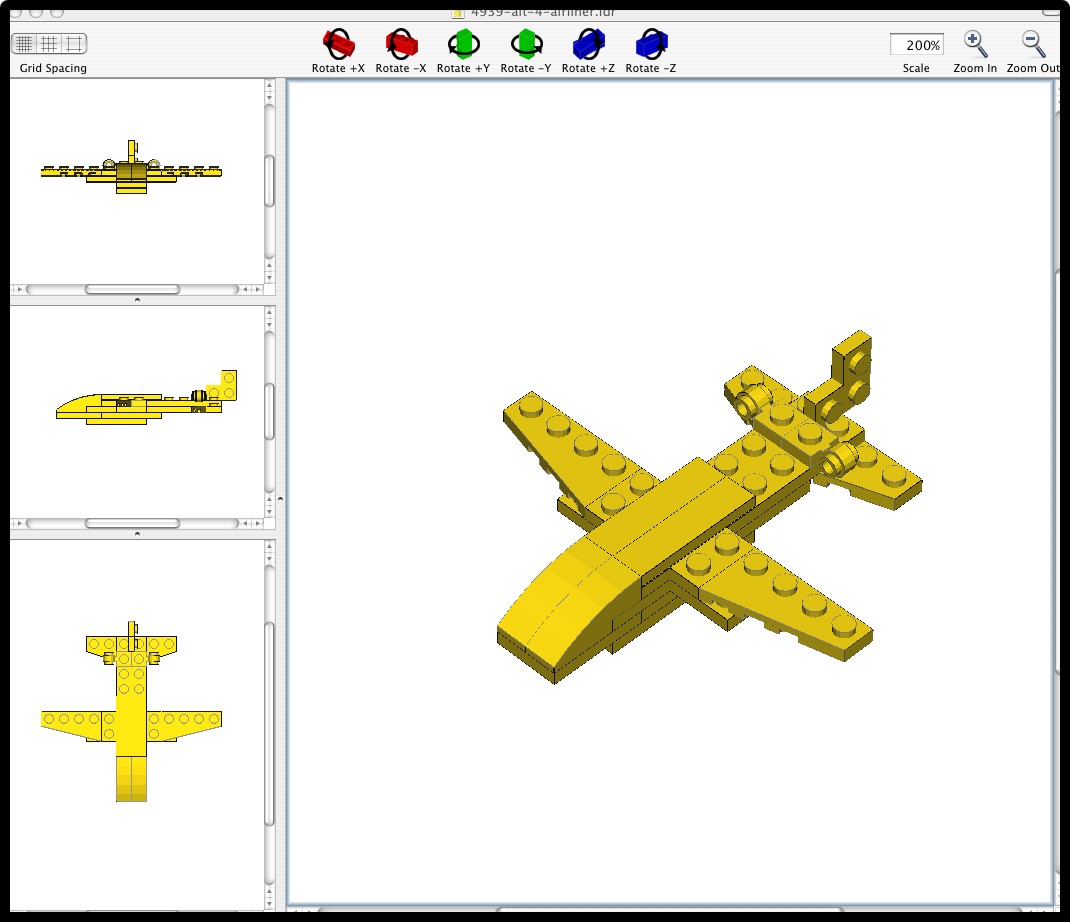This screenshot has width=1070, height=922.
Task: Click the Scale field showing 200%
Action: click(x=916, y=45)
